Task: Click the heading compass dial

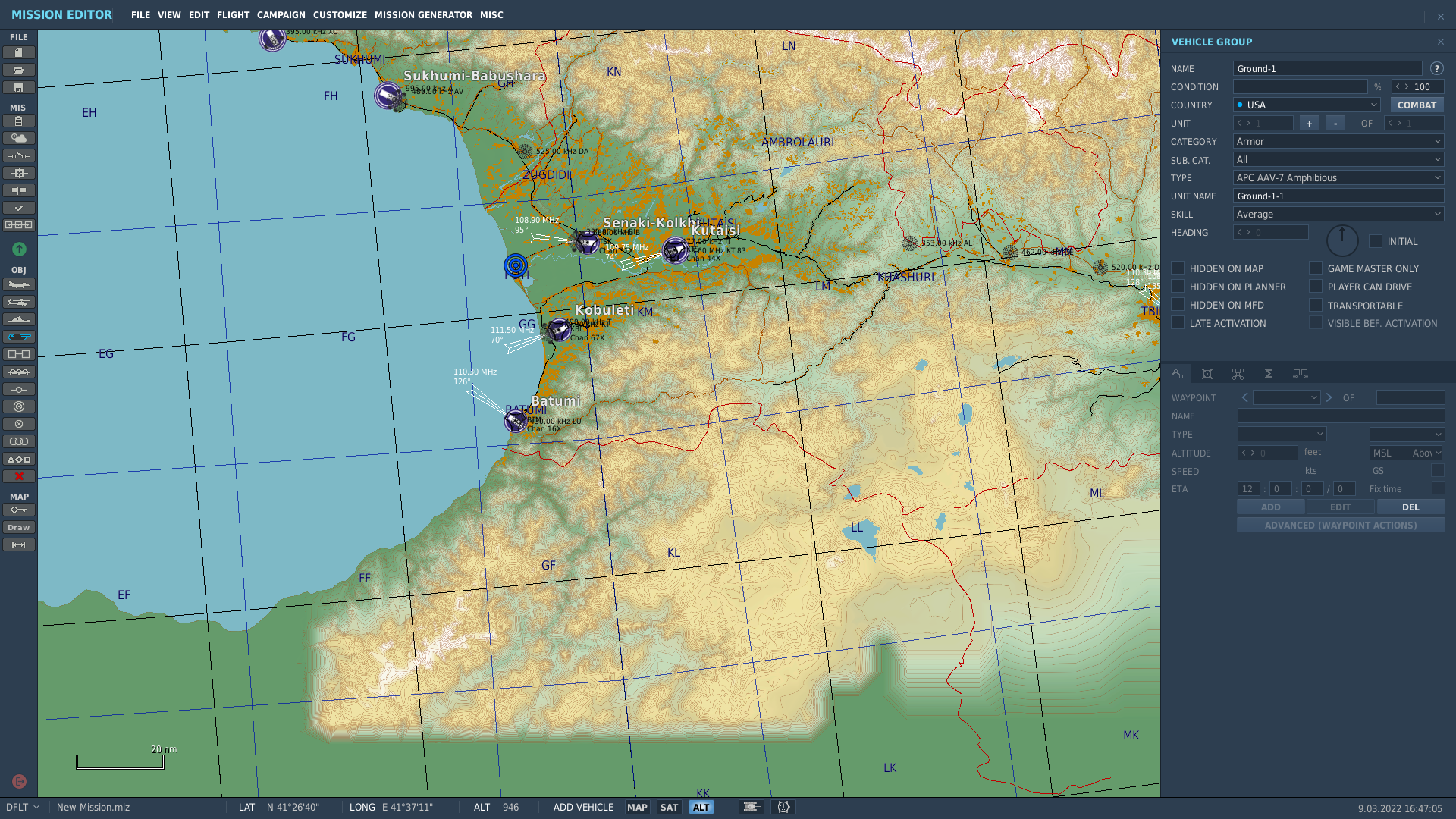Action: [1341, 241]
